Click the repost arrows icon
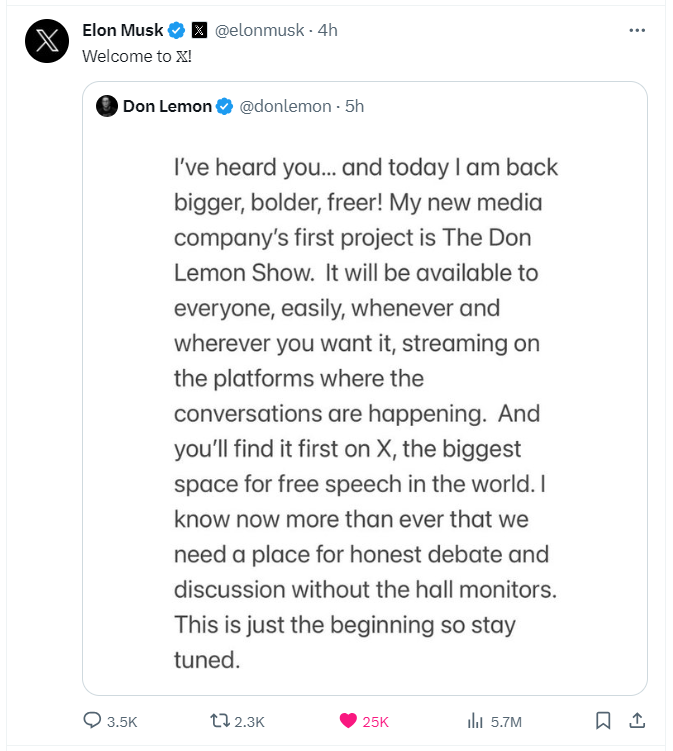Viewport: 673px width, 751px height. (220, 721)
